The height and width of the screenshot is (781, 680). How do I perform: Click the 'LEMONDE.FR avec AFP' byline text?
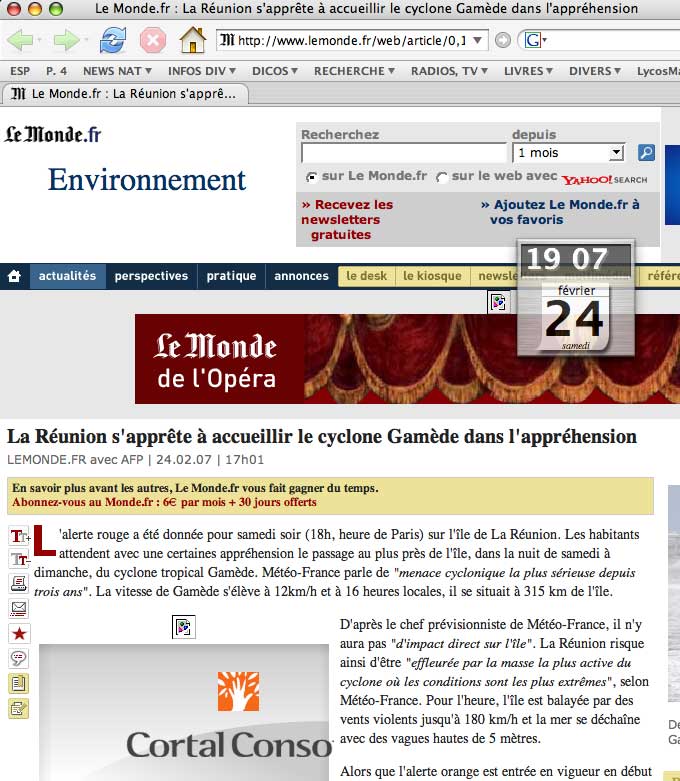pyautogui.click(x=75, y=459)
